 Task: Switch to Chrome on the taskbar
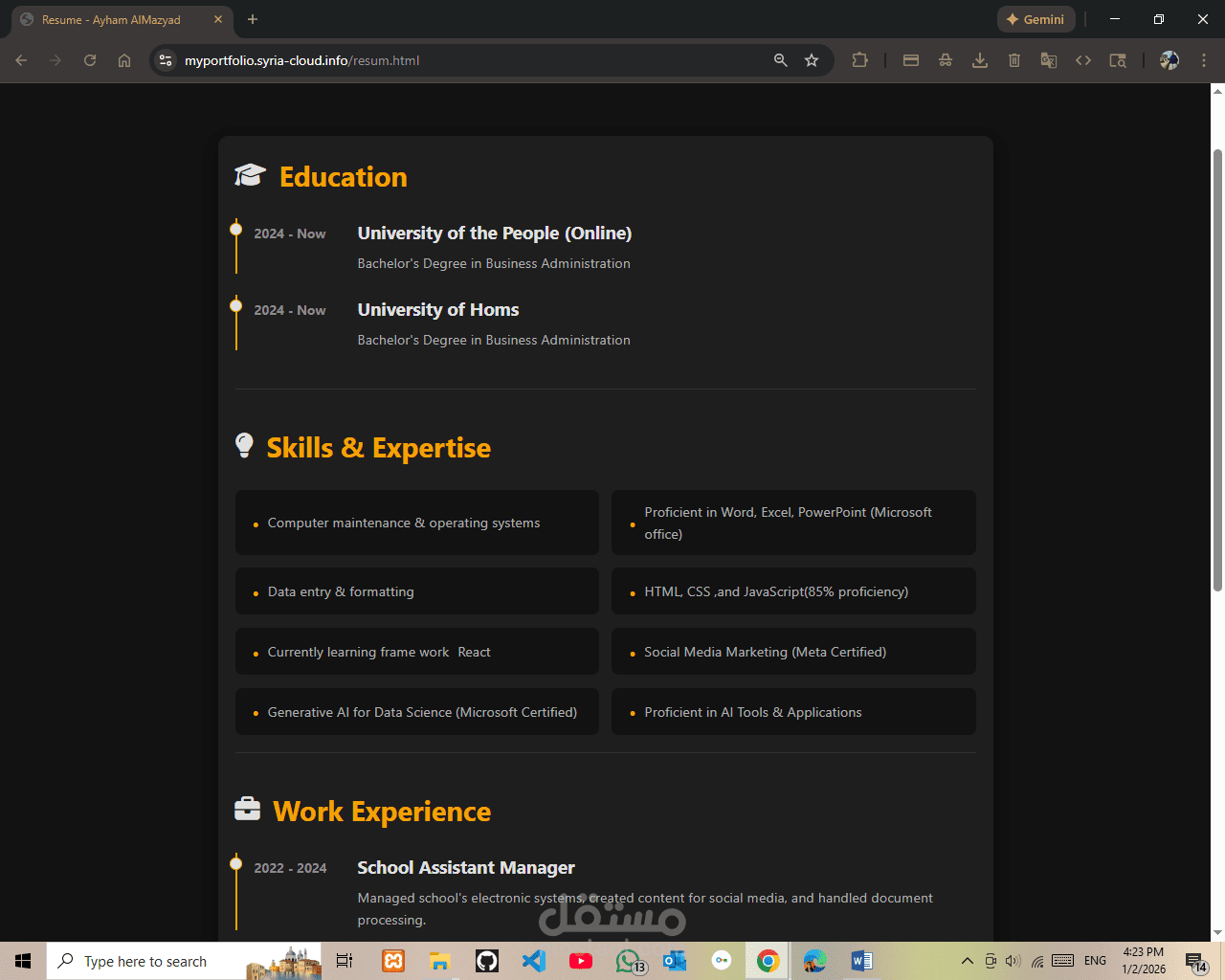click(768, 961)
